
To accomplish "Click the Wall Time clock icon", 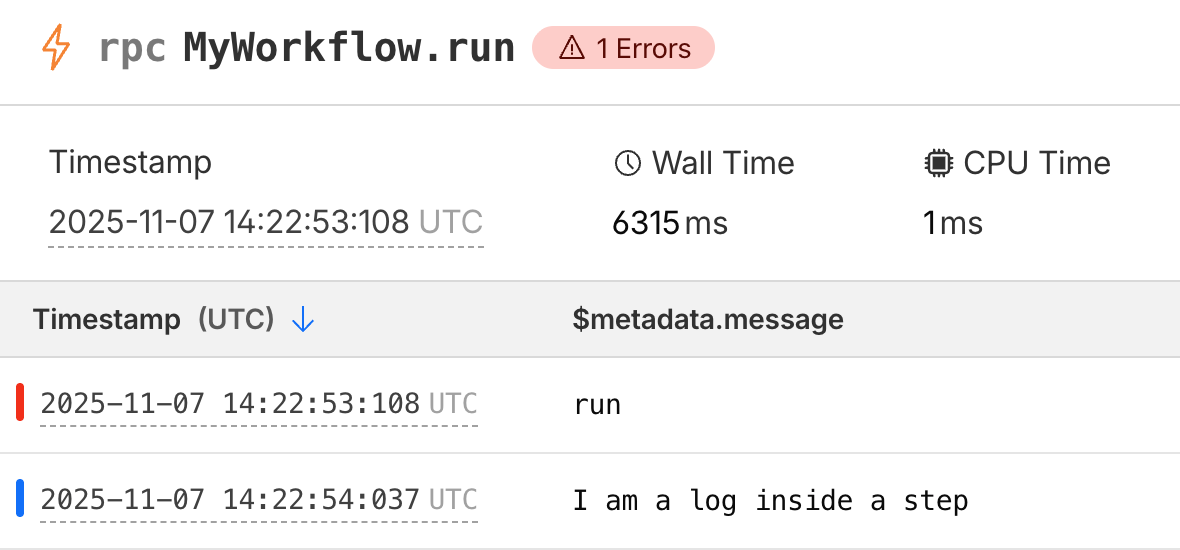I will tap(627, 163).
